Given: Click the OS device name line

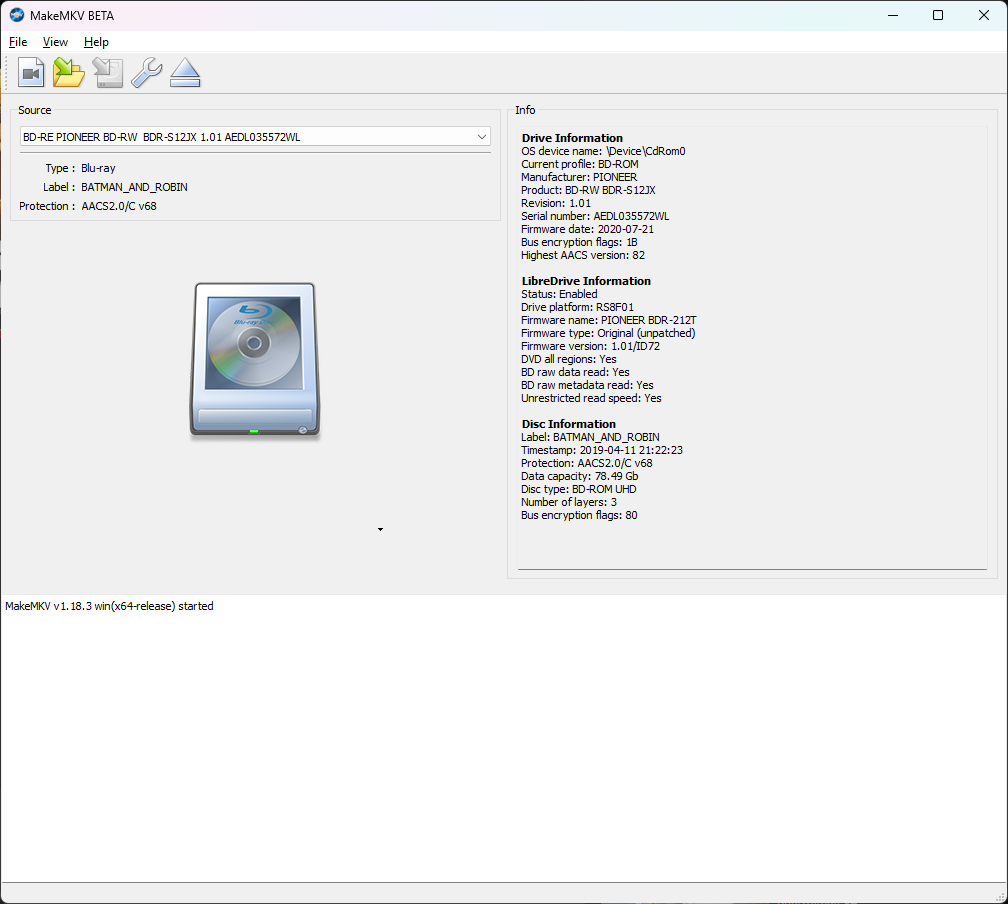Looking at the screenshot, I should [603, 151].
